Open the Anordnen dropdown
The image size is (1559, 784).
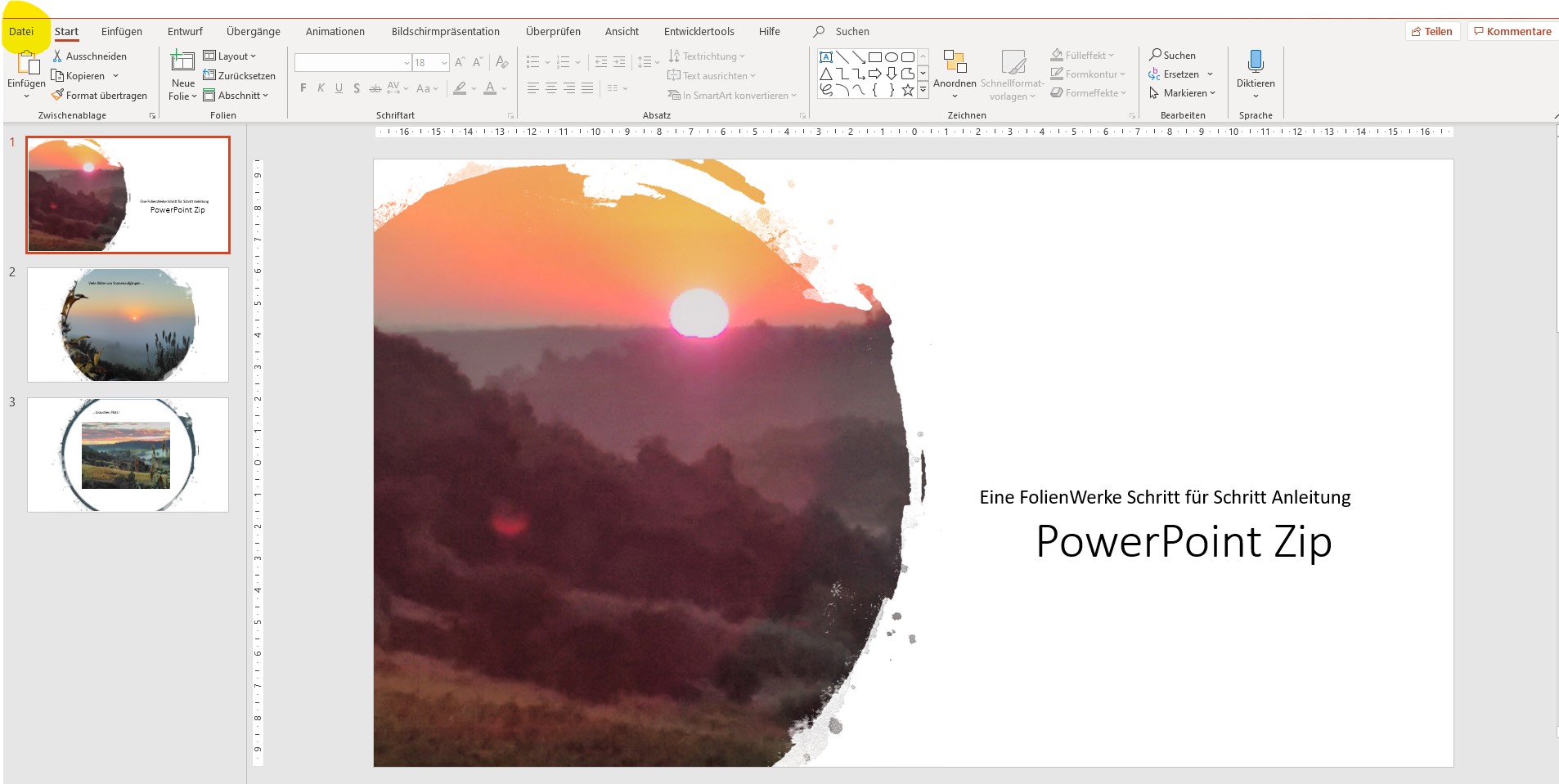coord(955,74)
